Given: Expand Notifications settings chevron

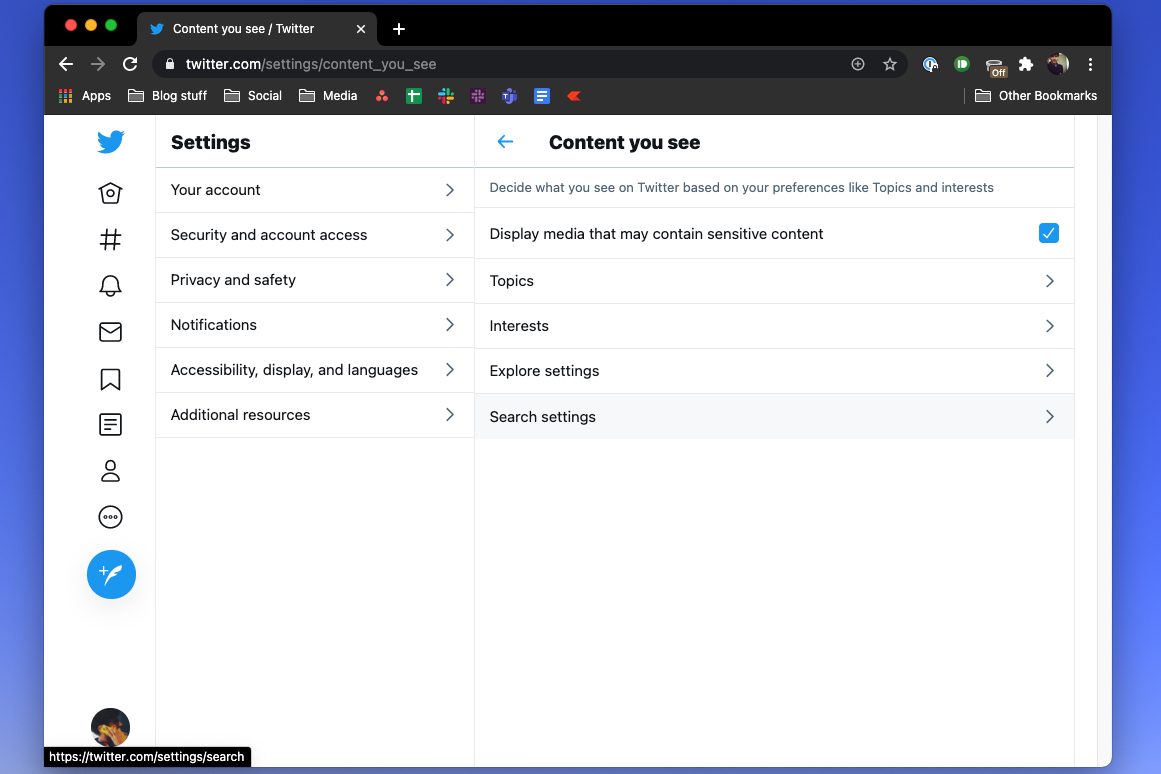Looking at the screenshot, I should pyautogui.click(x=449, y=324).
